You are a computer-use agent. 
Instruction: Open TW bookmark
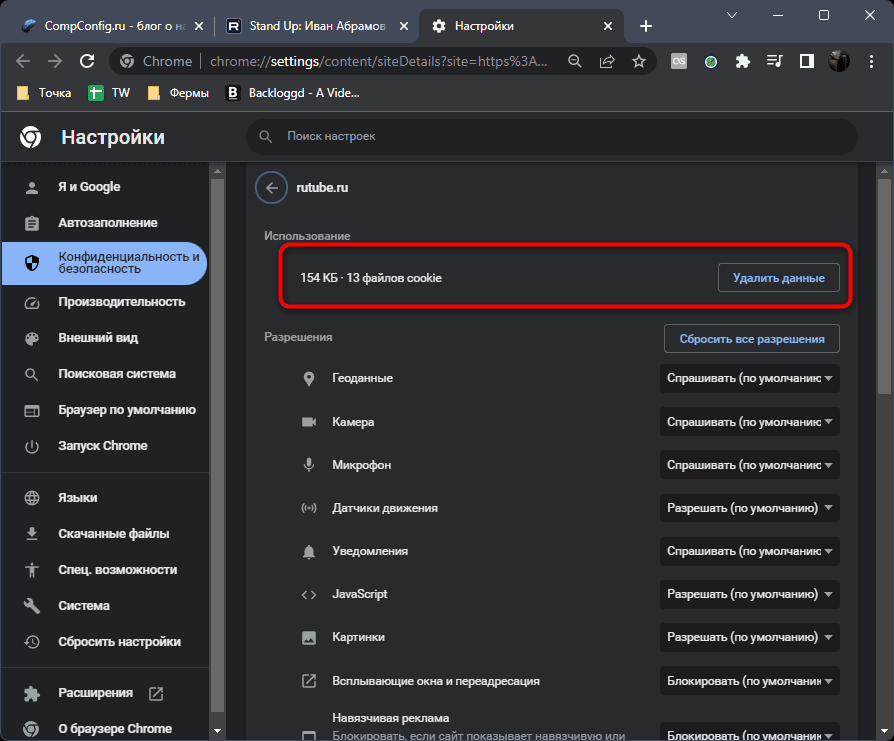[109, 93]
